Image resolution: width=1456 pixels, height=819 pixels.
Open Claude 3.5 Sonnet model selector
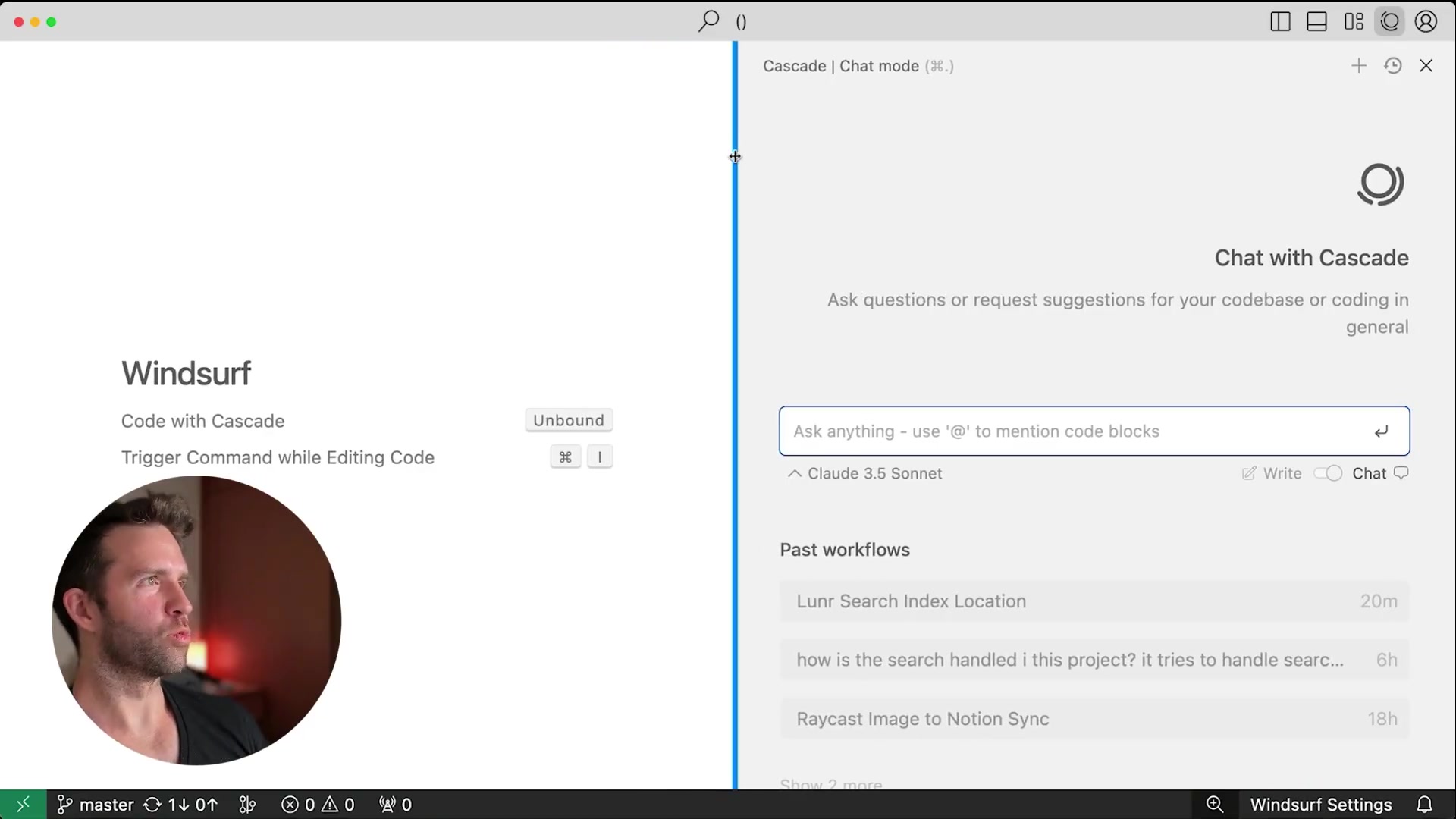865,473
